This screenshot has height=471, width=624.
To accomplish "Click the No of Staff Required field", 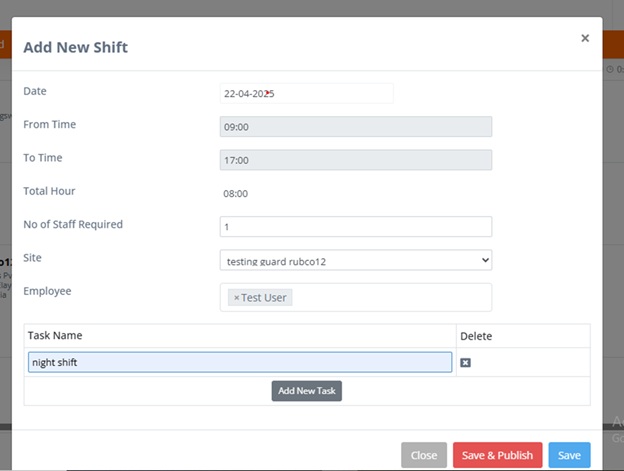I will (356, 227).
